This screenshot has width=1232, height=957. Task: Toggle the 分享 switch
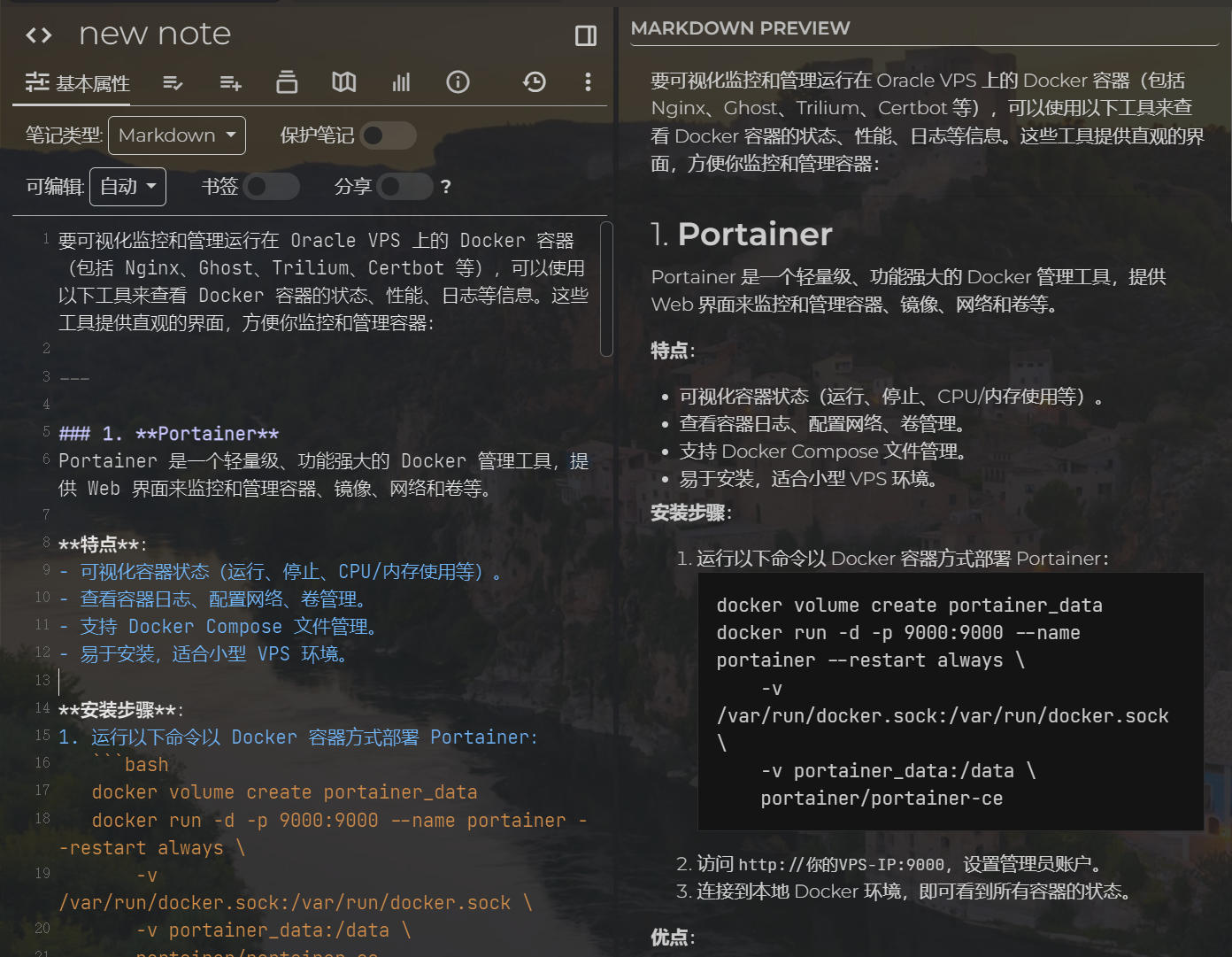[404, 187]
